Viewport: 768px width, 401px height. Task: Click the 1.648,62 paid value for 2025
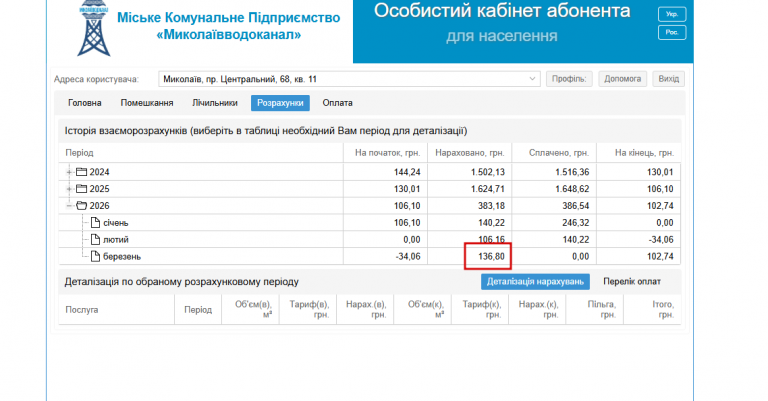(x=572, y=189)
